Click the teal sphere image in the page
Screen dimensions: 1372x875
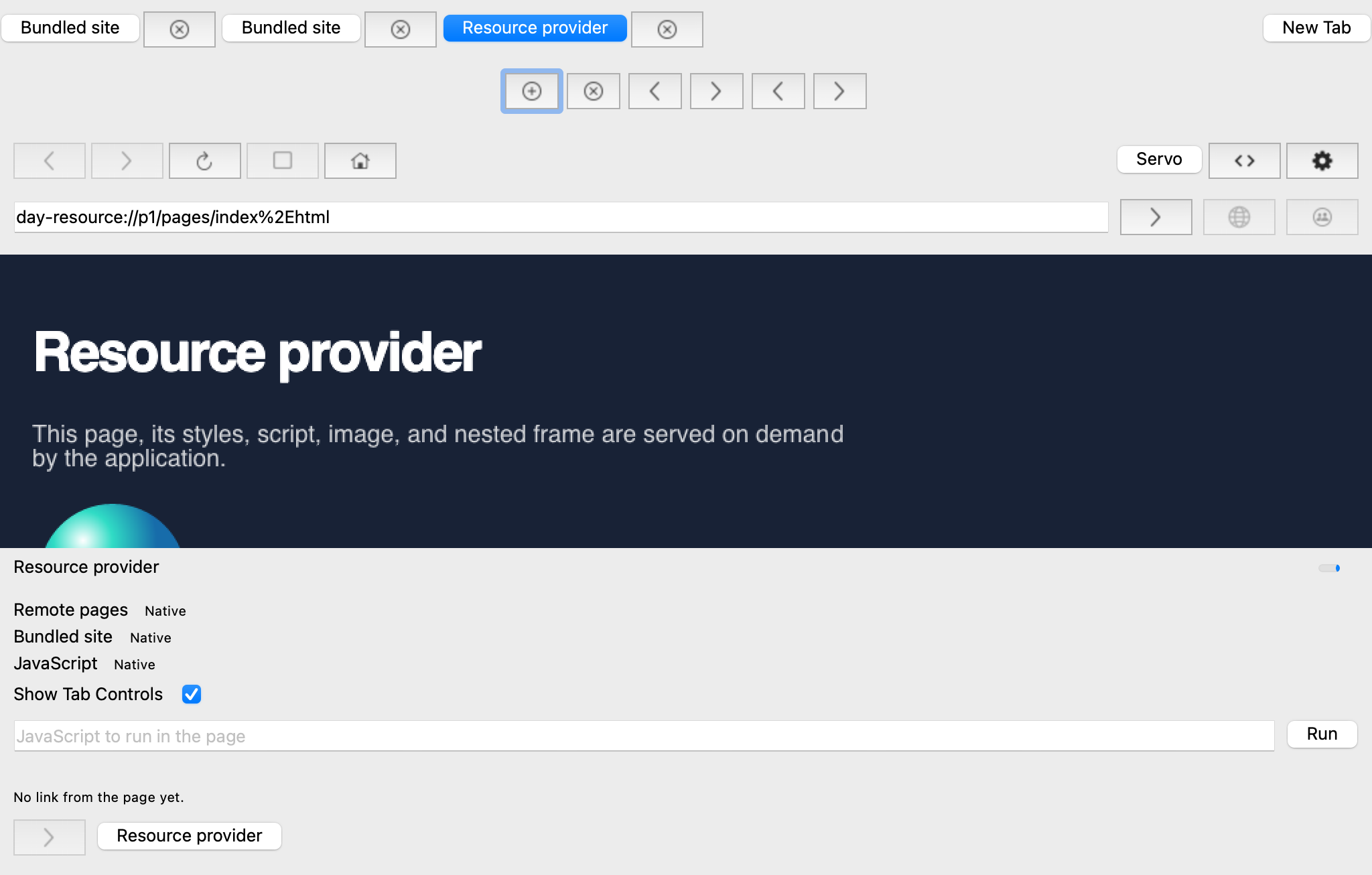pos(113,527)
